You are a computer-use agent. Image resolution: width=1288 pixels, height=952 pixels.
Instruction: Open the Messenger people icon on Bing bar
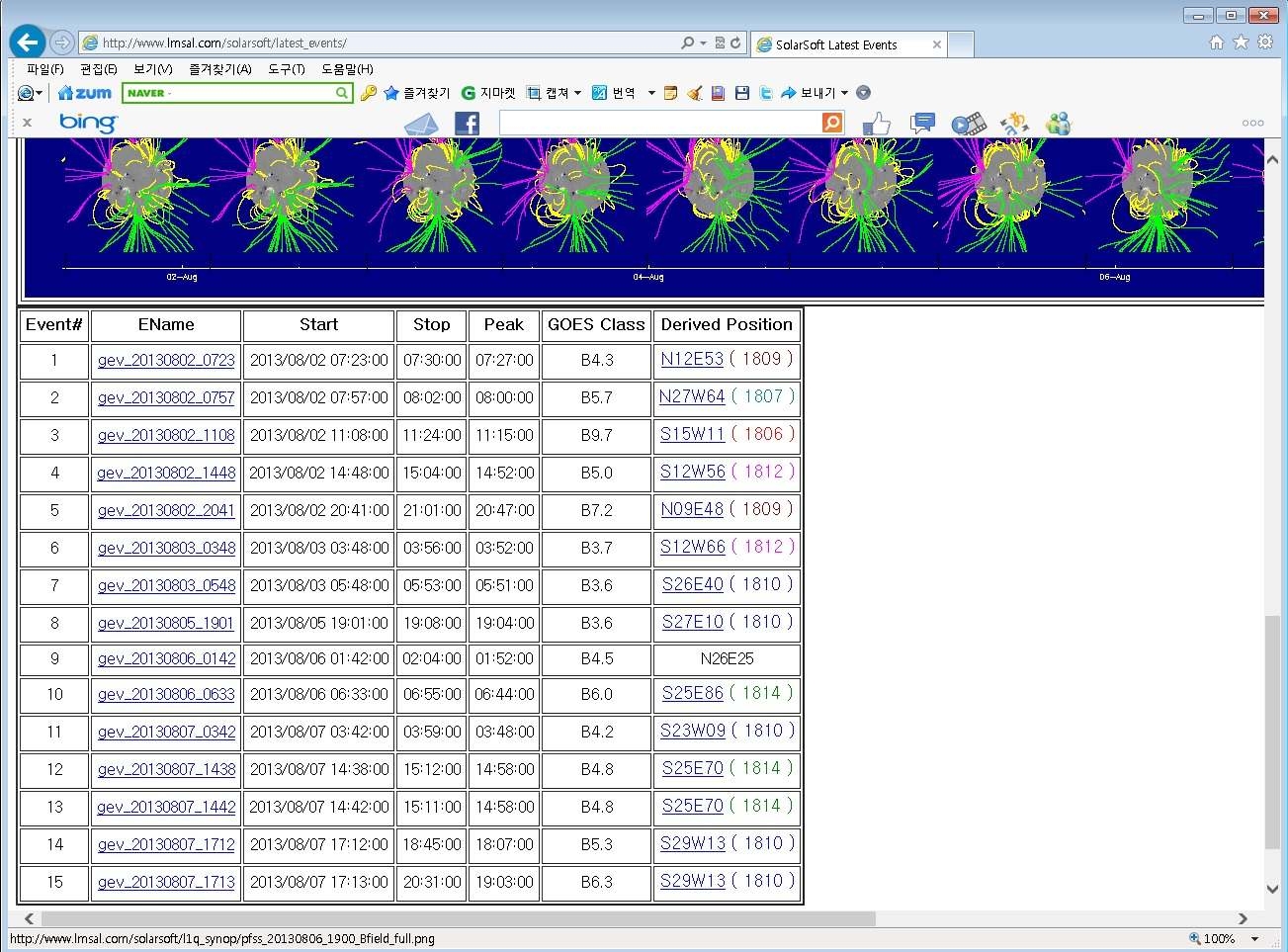1059,124
